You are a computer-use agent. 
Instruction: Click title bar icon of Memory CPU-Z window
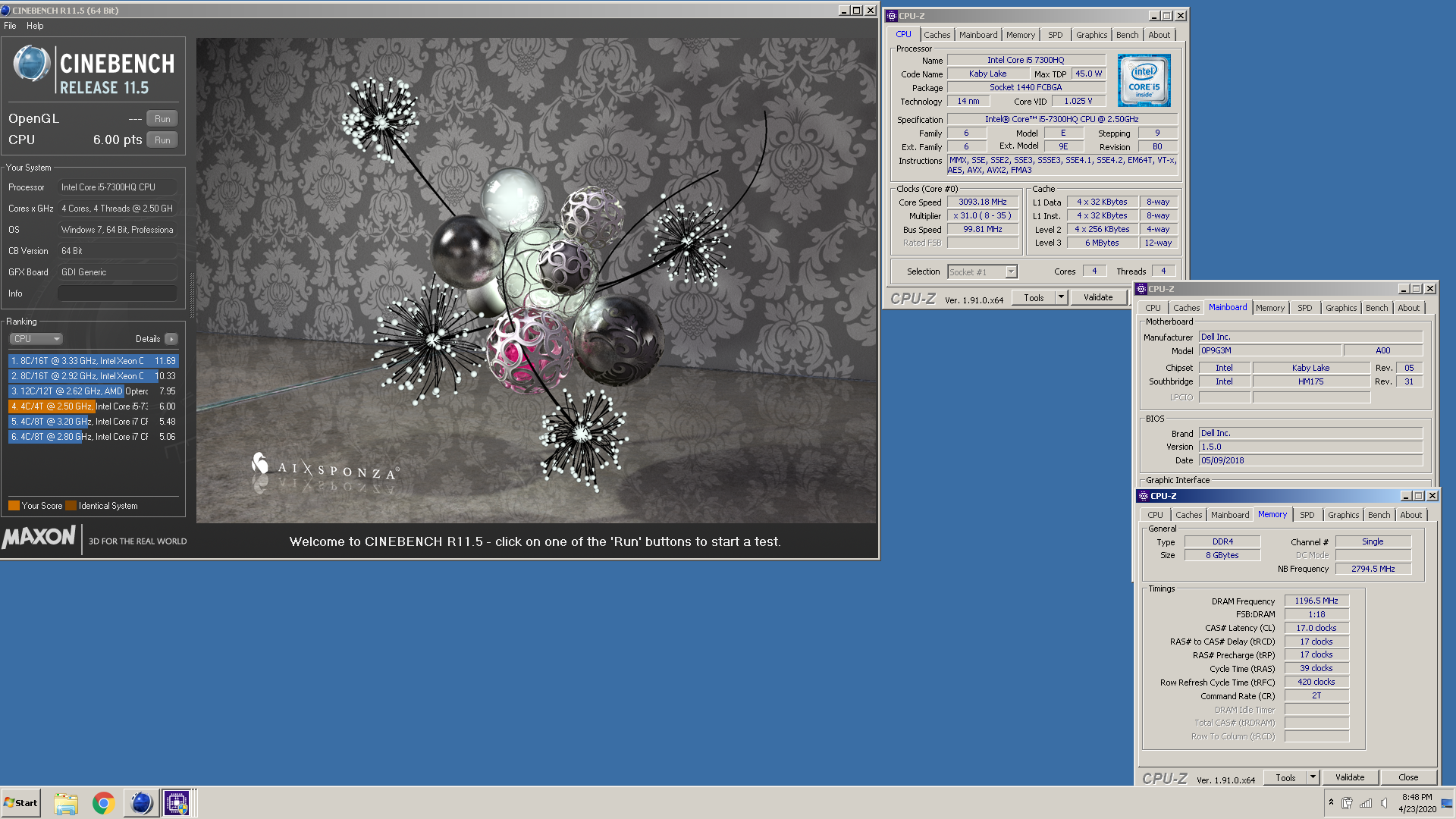tap(1144, 496)
